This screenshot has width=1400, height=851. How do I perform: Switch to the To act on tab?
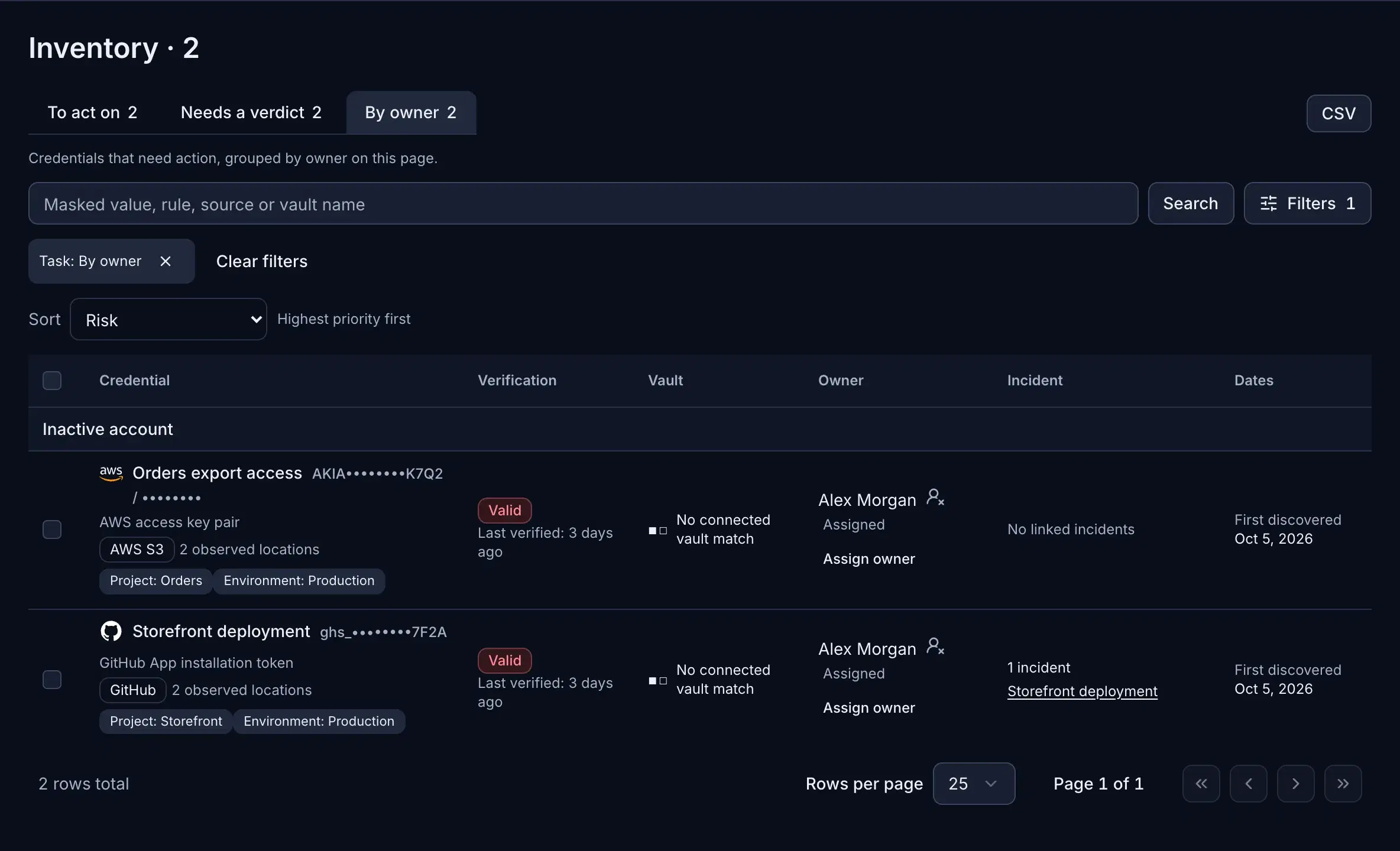tap(92, 112)
